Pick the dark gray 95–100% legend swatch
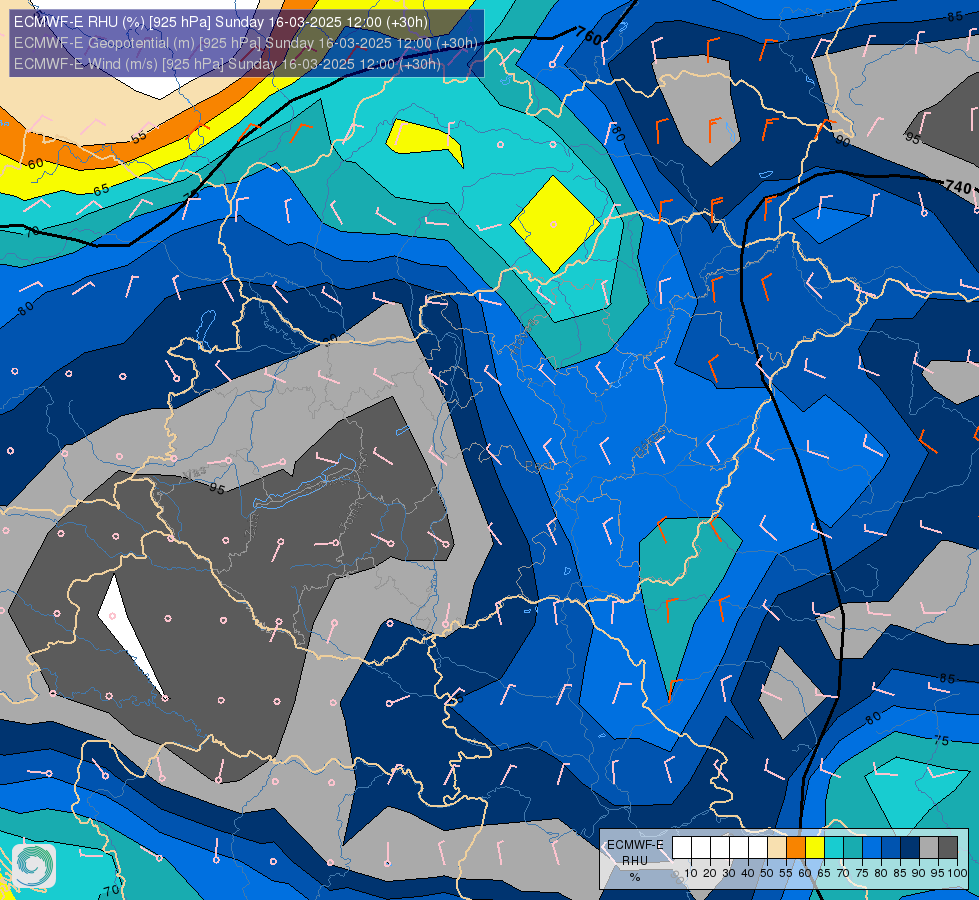This screenshot has height=900, width=979. click(948, 847)
